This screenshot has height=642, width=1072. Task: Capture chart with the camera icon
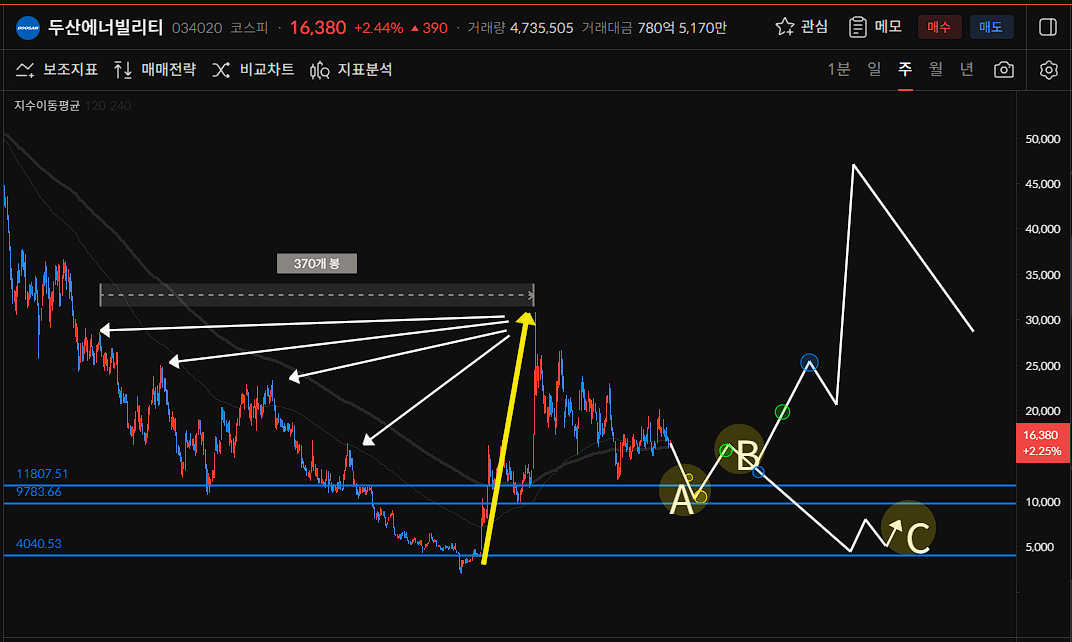pos(1004,70)
